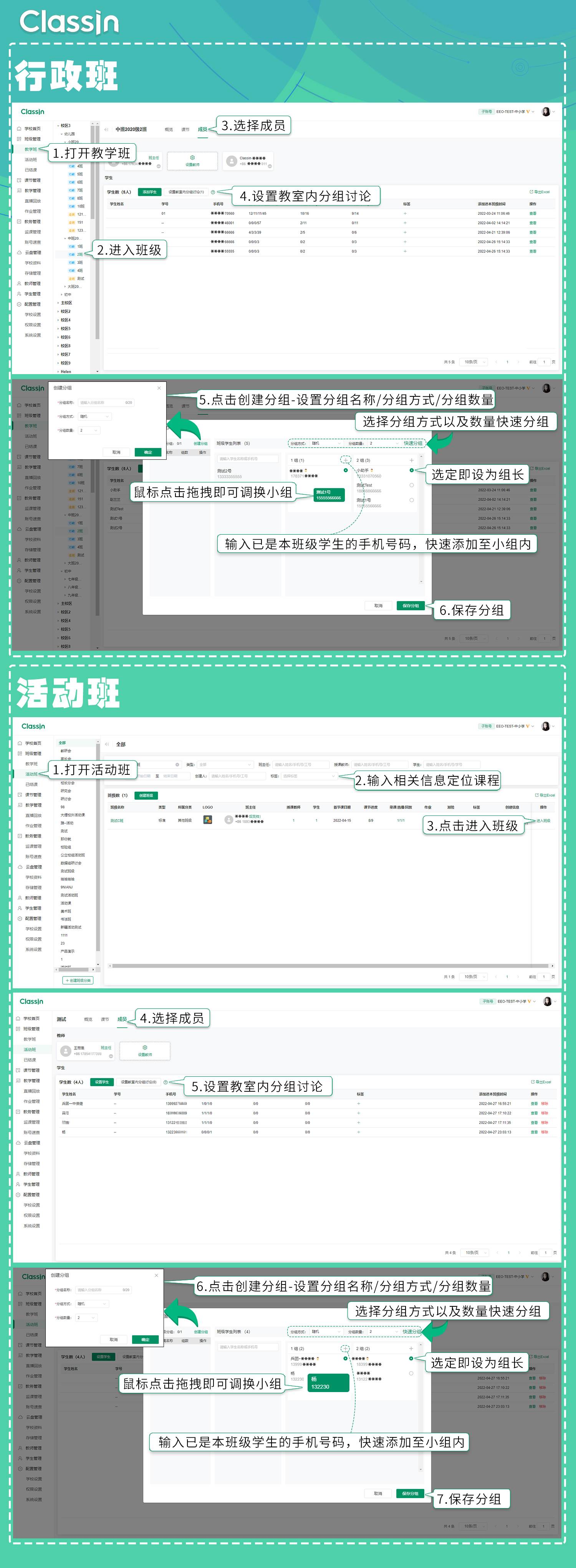Click 前往 page-number input on 中班2020级2班 page
The height and width of the screenshot is (1568, 576).
[x=544, y=361]
